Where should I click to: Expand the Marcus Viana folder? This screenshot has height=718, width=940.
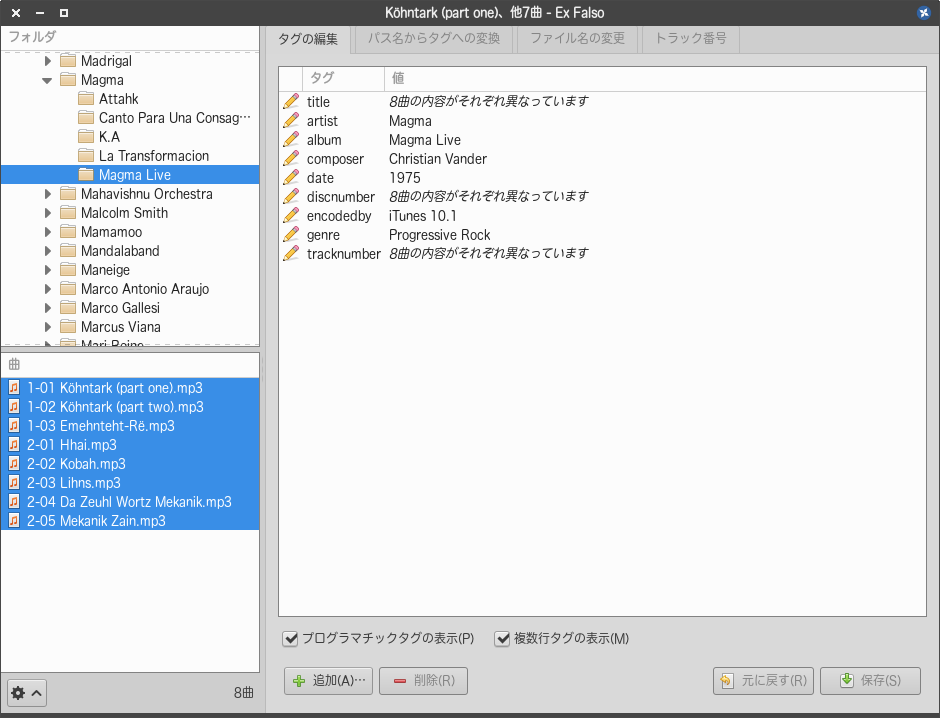pyautogui.click(x=48, y=327)
